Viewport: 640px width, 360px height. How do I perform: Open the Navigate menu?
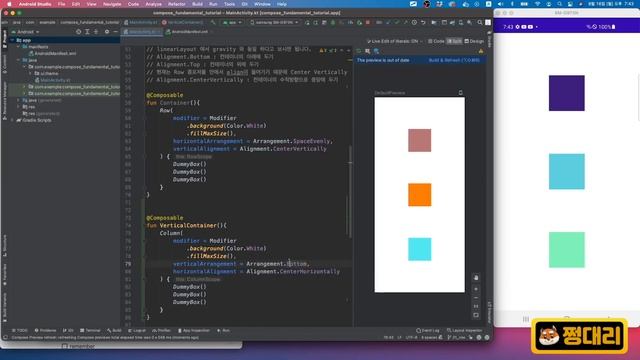click(112, 4)
